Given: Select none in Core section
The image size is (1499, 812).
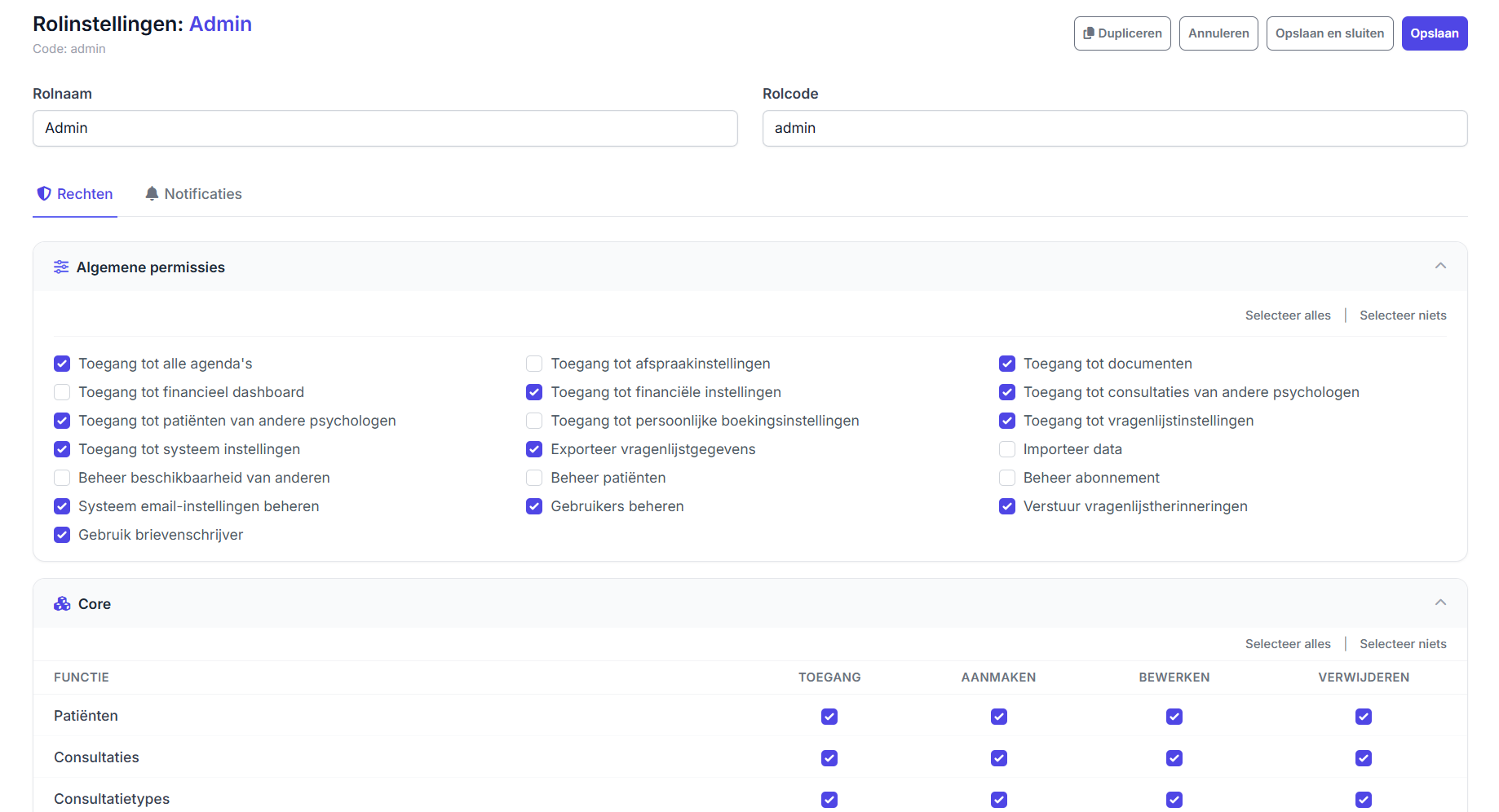Looking at the screenshot, I should point(1403,644).
